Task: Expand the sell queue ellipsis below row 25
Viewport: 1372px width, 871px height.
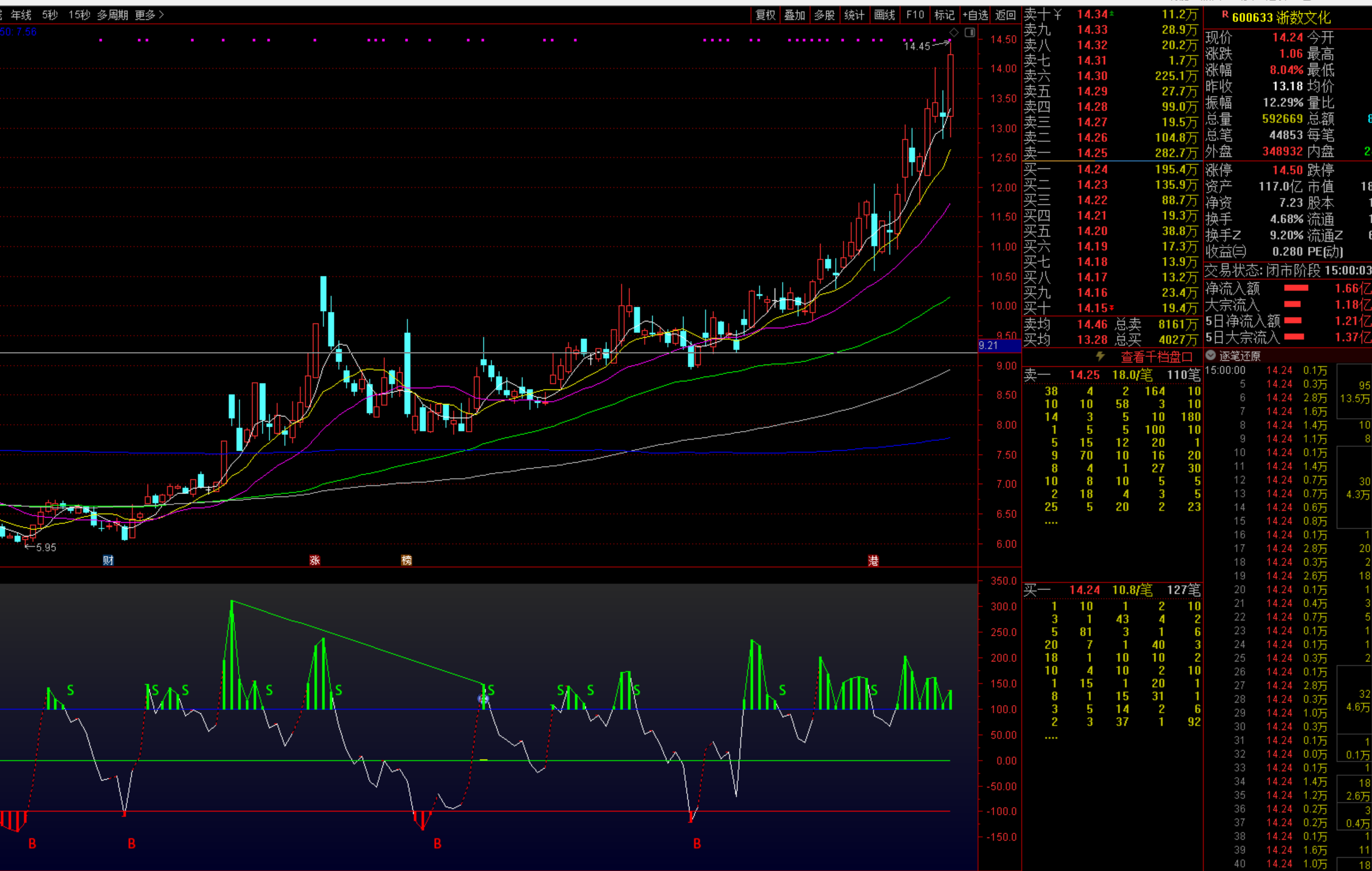Action: pyautogui.click(x=1051, y=522)
